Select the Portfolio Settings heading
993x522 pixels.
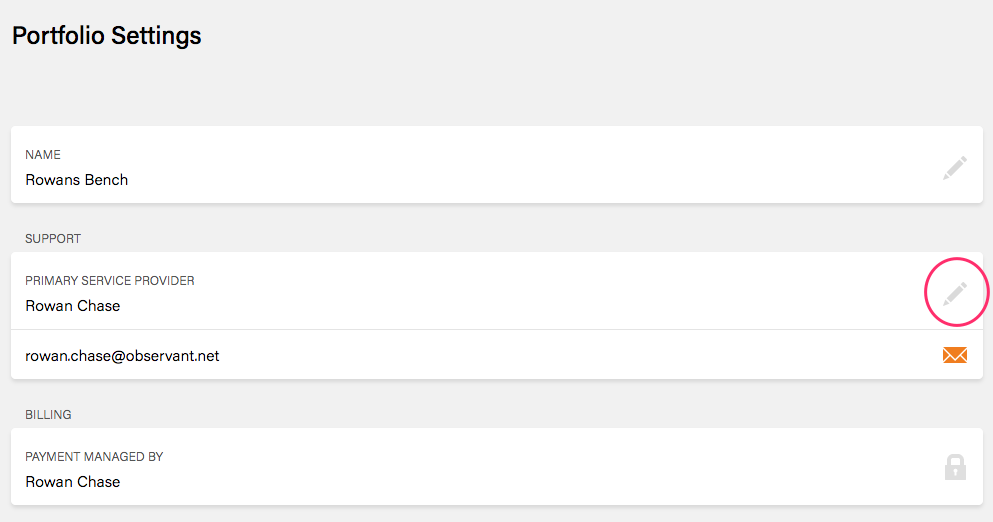[107, 36]
